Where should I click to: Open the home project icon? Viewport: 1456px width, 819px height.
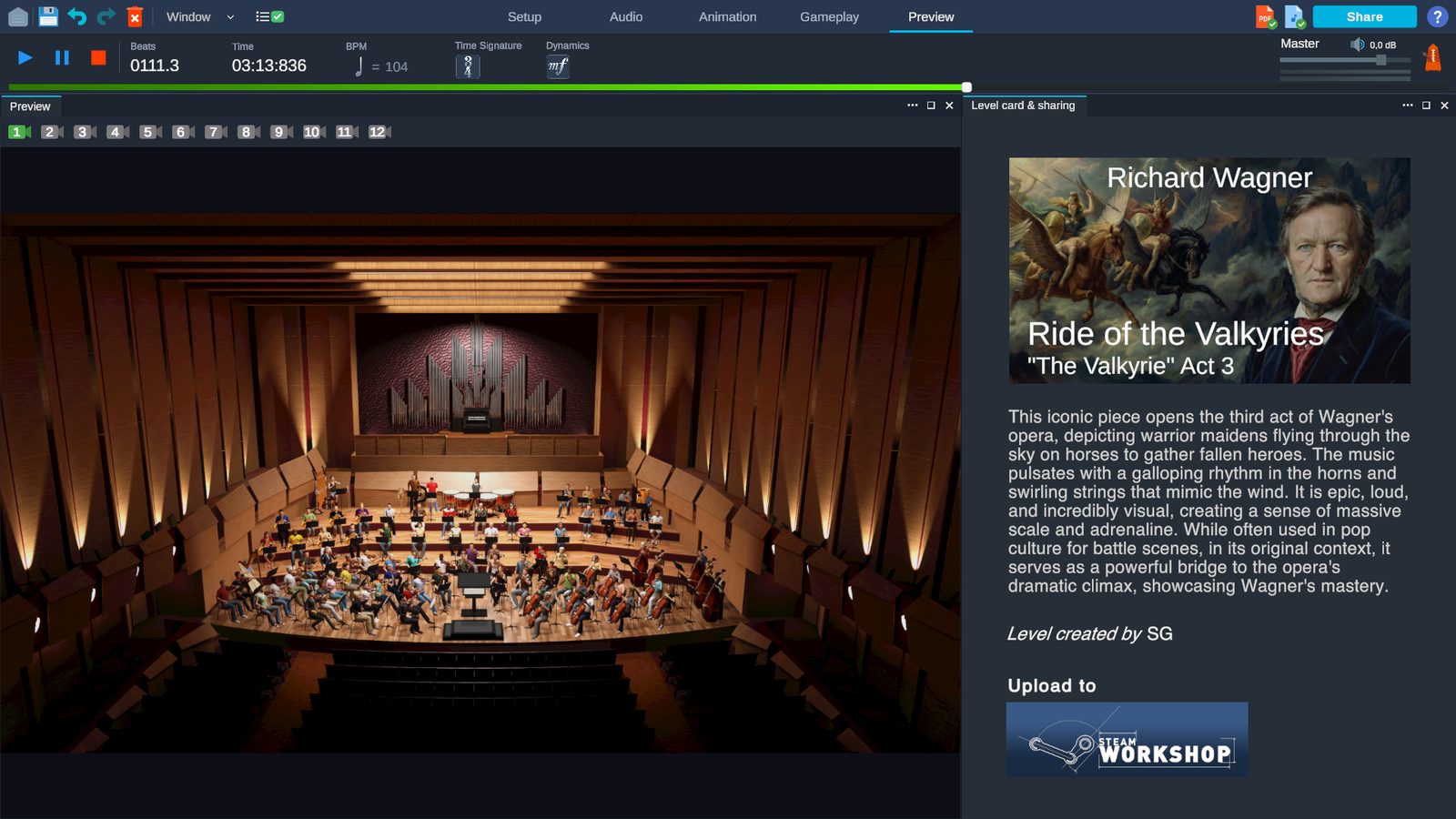point(18,16)
